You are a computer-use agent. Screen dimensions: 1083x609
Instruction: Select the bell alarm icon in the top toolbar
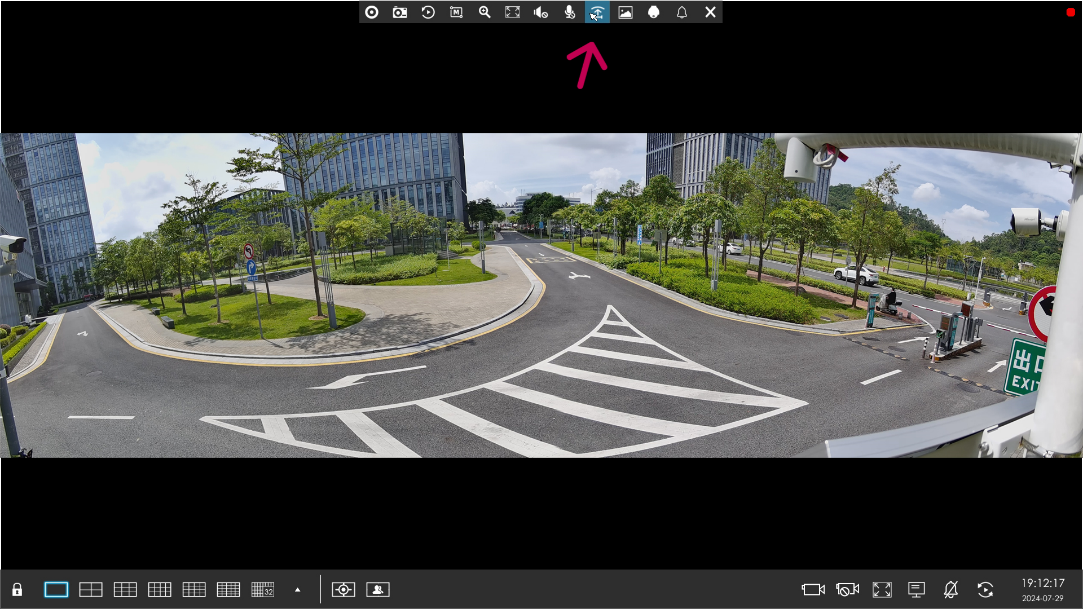[x=682, y=12]
